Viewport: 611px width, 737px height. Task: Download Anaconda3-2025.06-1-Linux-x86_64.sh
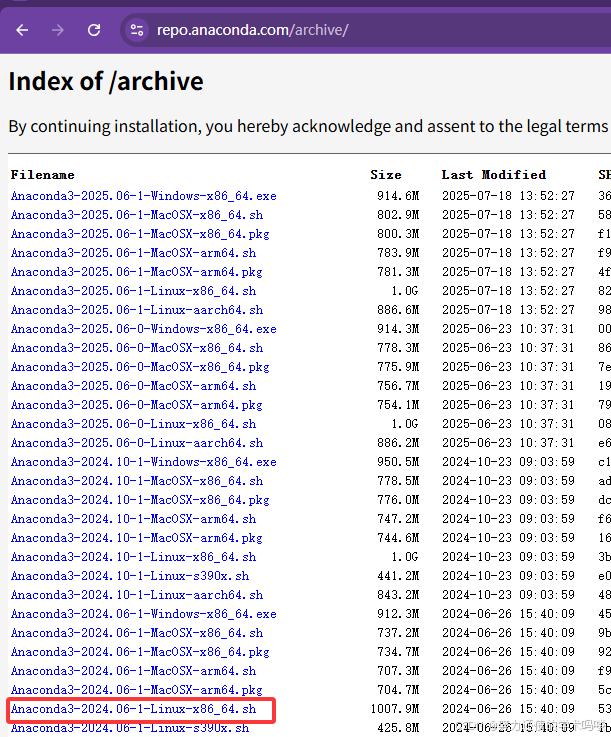click(133, 291)
